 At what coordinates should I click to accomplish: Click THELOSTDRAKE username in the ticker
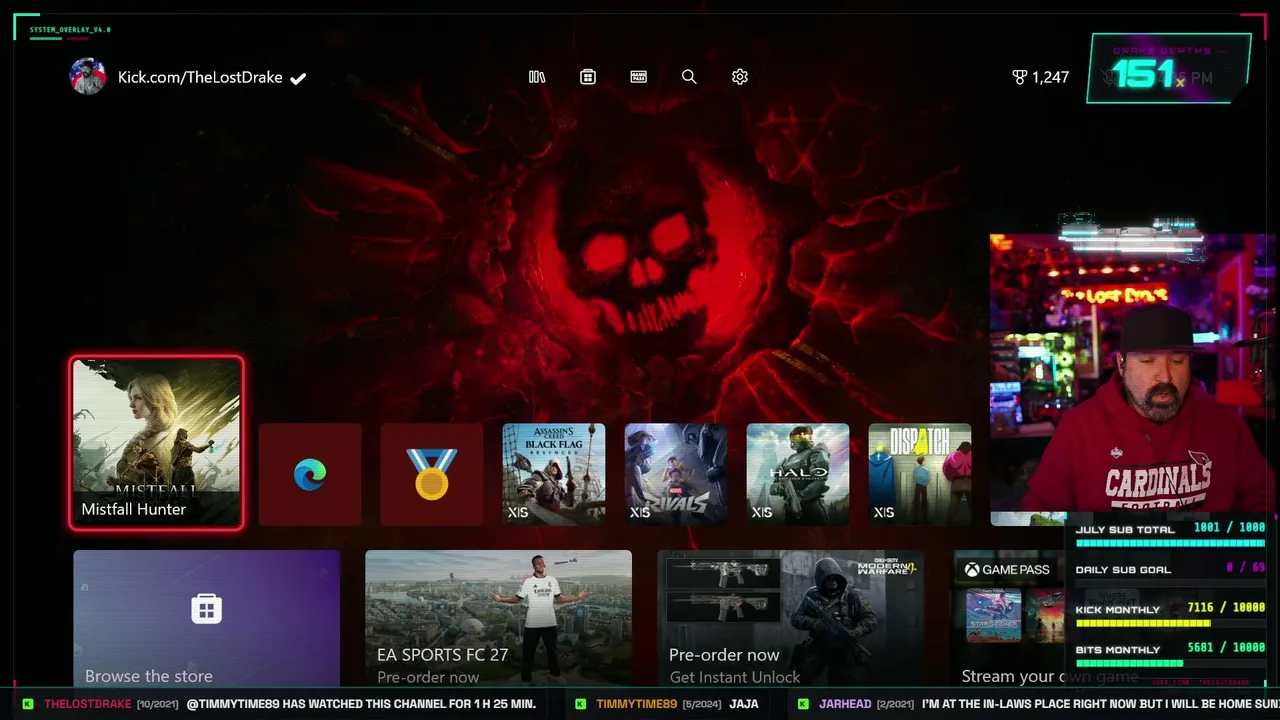click(88, 704)
